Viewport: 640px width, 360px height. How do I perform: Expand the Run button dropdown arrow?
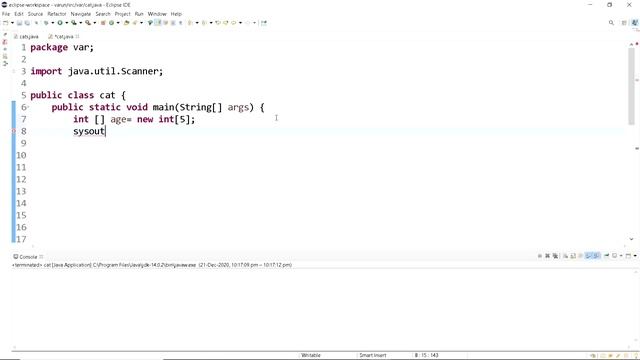67,23
